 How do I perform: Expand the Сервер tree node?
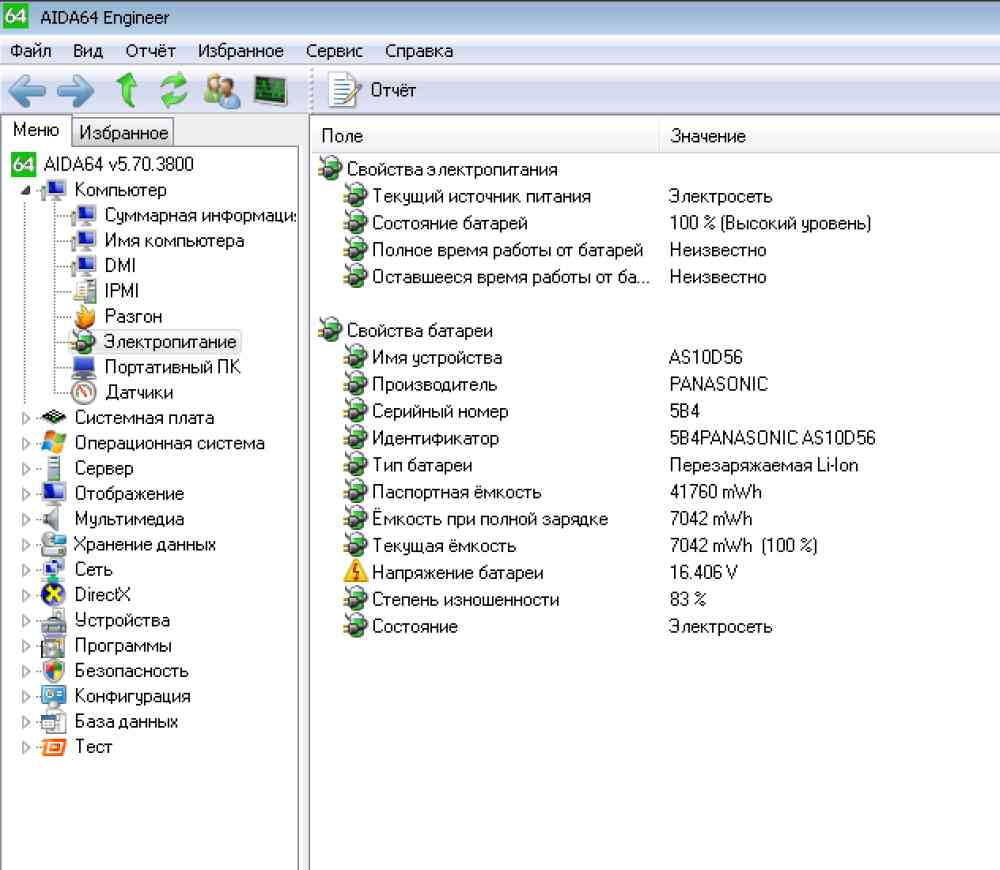point(26,469)
